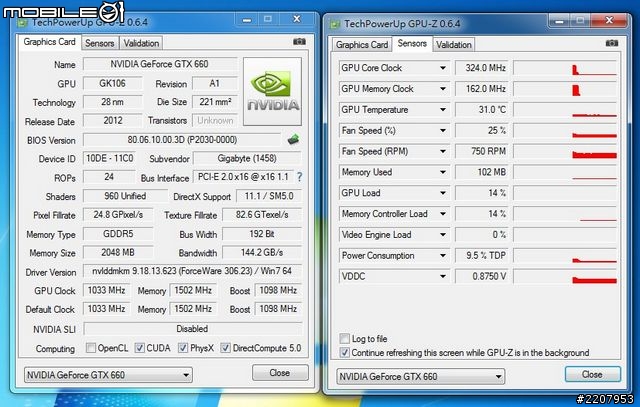Switch to Graphics Card tab in right window

362,44
